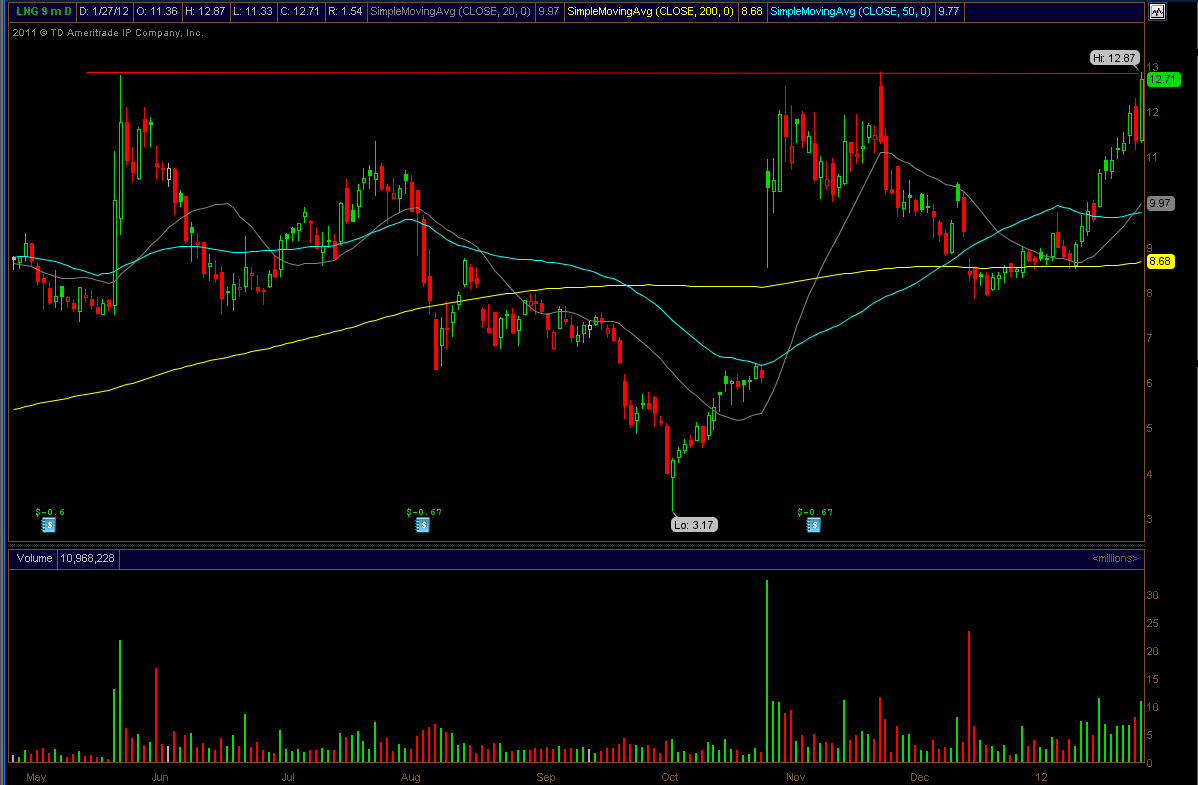Click the '<millions>' volume unit label

[1115, 559]
